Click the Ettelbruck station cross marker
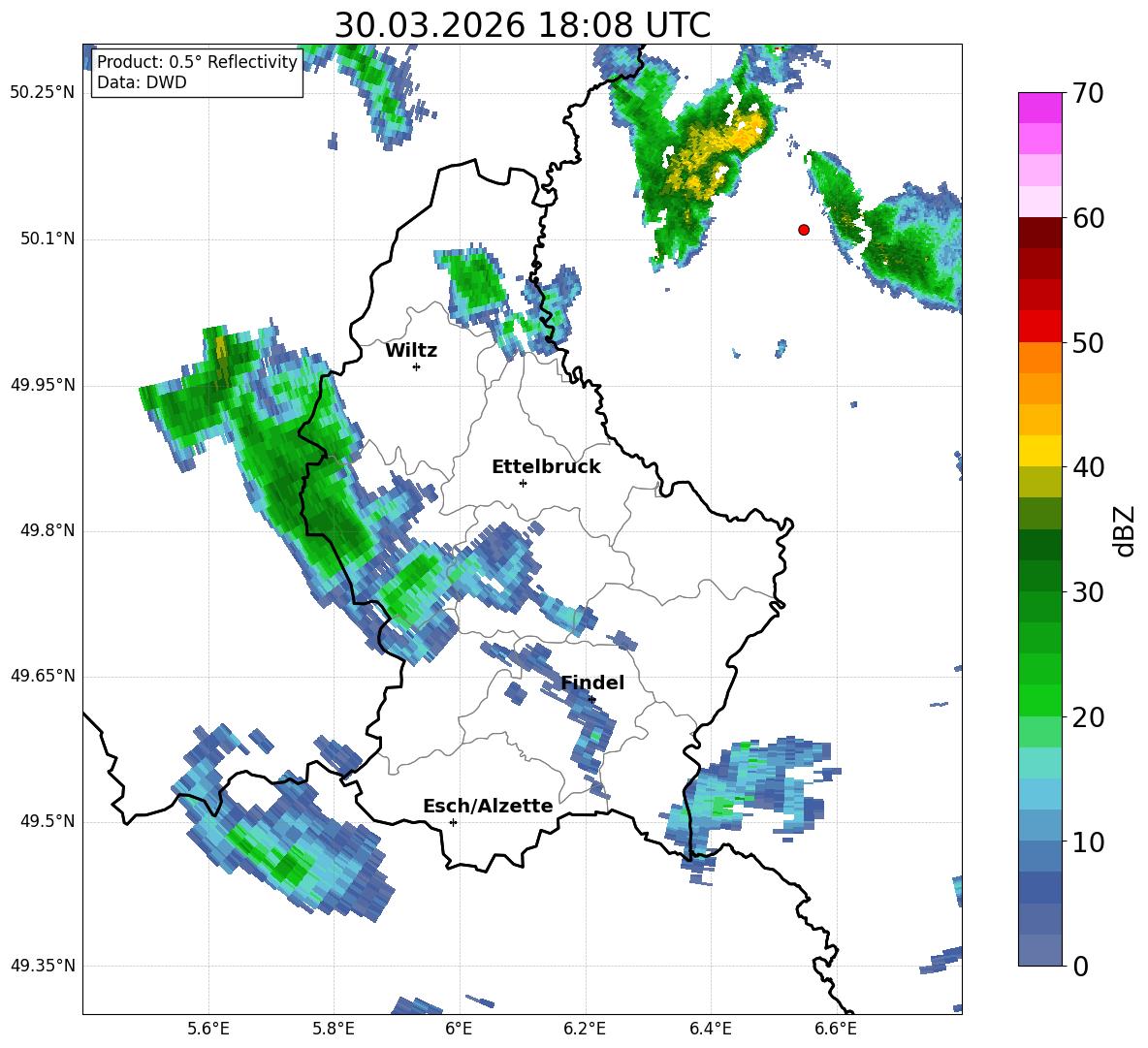Screen dimensions: 1148x1048 coord(523,483)
